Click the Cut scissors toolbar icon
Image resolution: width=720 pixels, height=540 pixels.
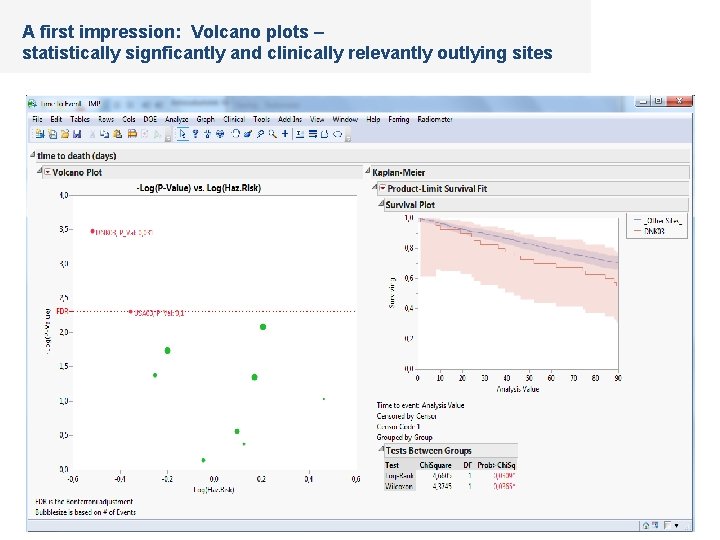(92, 134)
